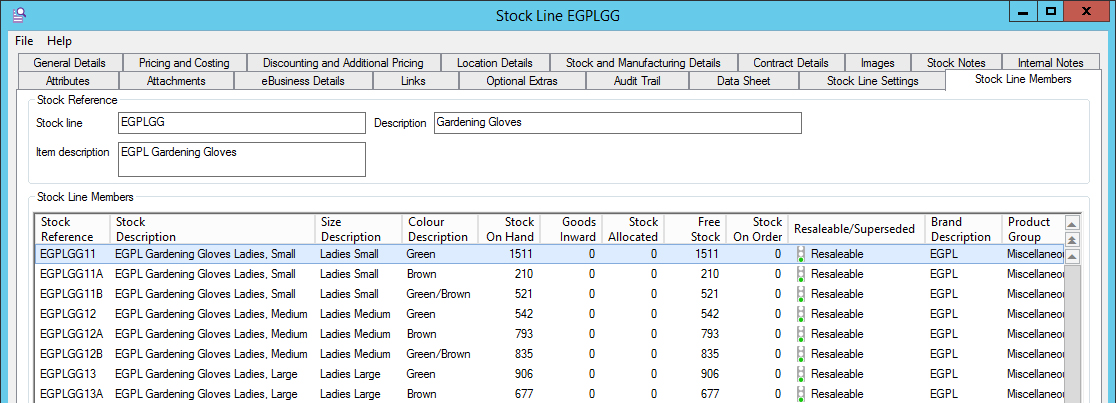Open the Stock Notes tab
1116x403 pixels.
coord(956,63)
